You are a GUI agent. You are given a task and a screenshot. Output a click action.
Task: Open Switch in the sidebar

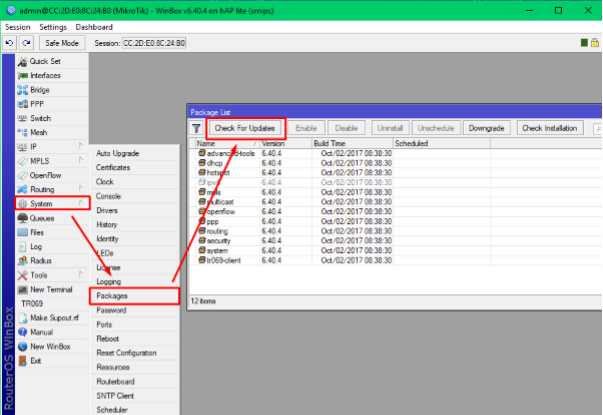click(52, 118)
